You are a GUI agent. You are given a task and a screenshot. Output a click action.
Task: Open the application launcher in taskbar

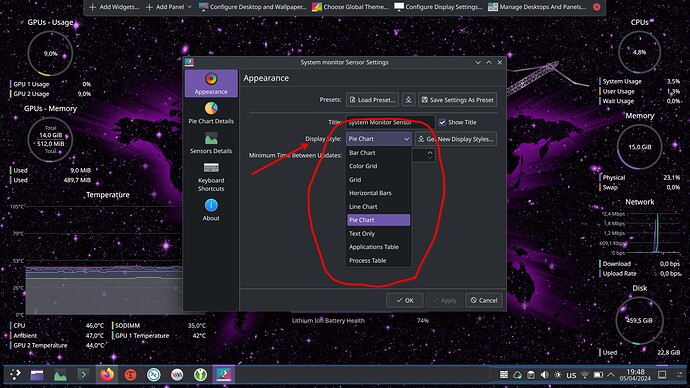click(x=15, y=374)
